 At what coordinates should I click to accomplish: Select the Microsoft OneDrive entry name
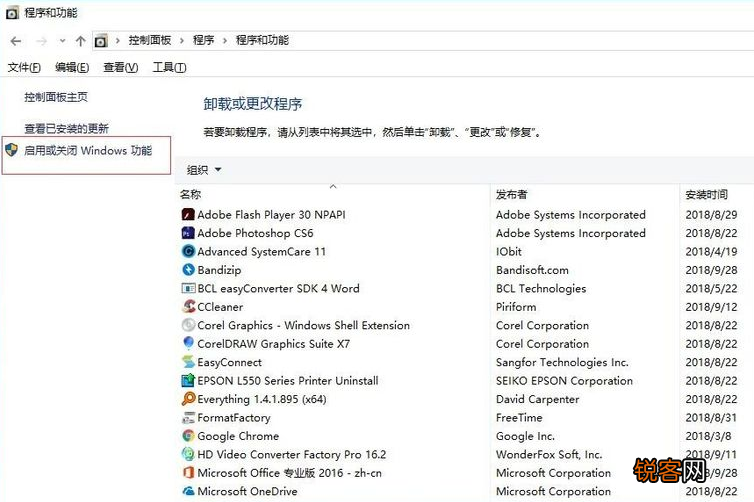(247, 491)
